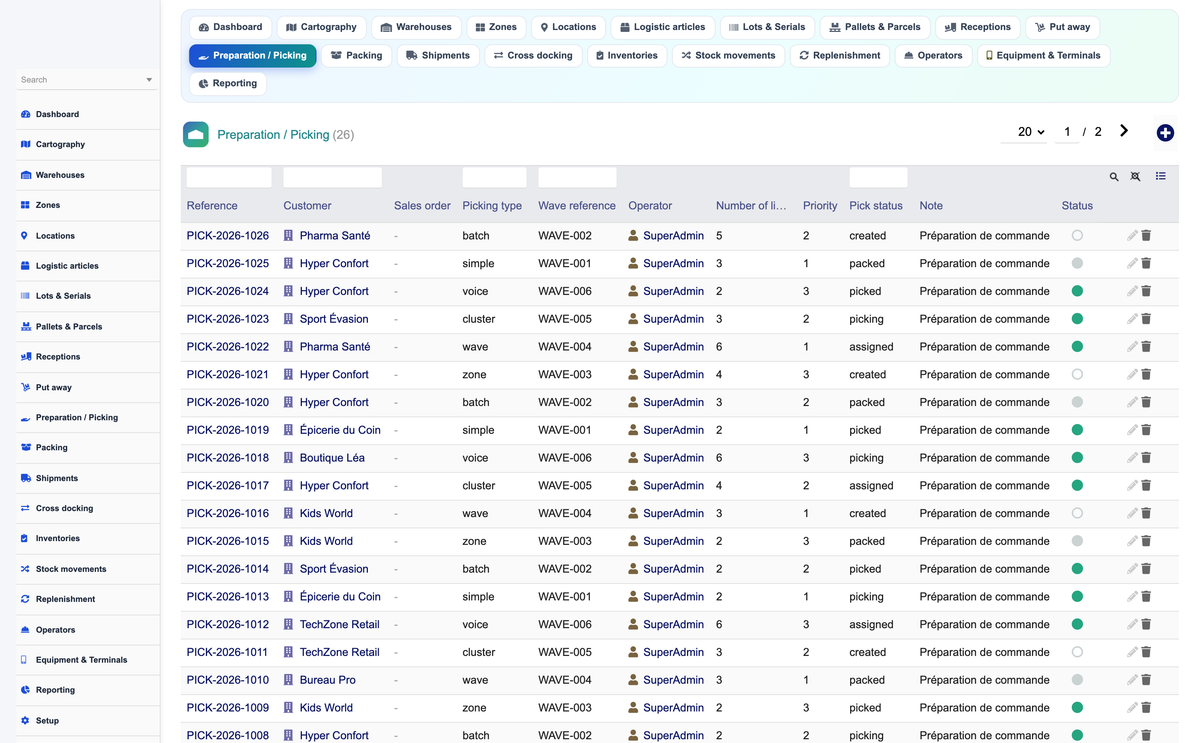This screenshot has width=1200, height=743.
Task: Open the sidebar Search dropdown arrow
Action: [x=149, y=80]
